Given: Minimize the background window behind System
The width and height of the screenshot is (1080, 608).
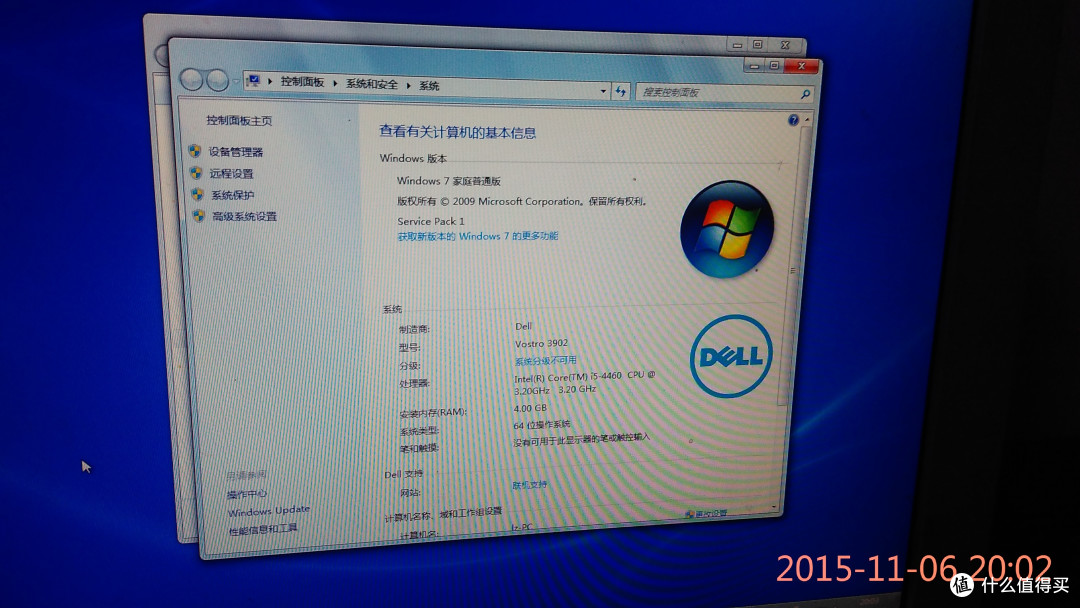Looking at the screenshot, I should point(738,45).
